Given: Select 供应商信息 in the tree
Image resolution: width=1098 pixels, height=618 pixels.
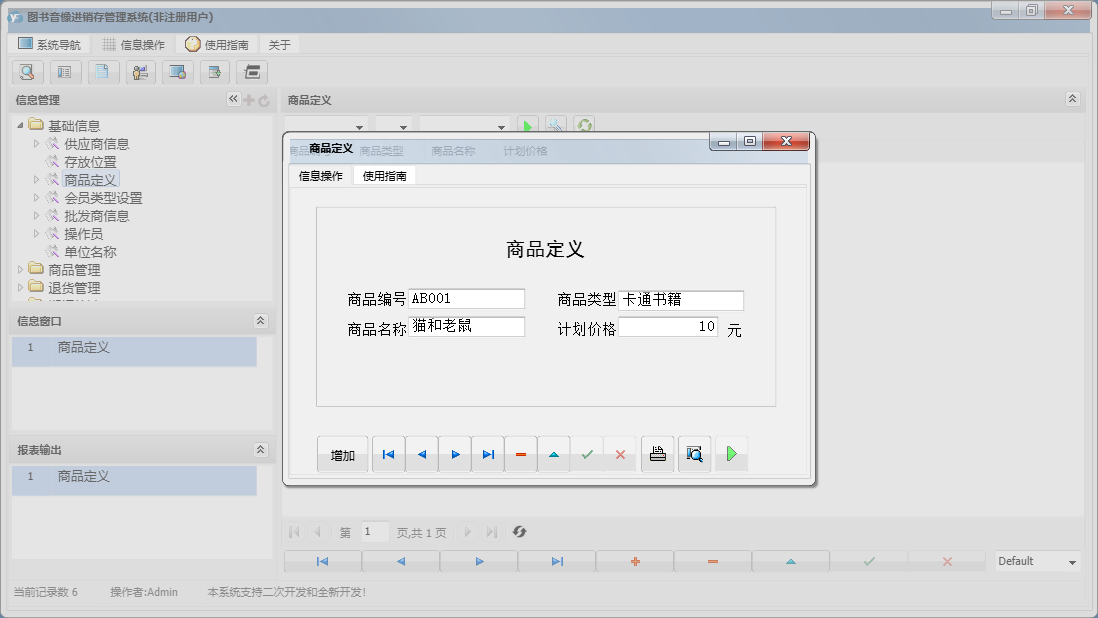Looking at the screenshot, I should 96,144.
